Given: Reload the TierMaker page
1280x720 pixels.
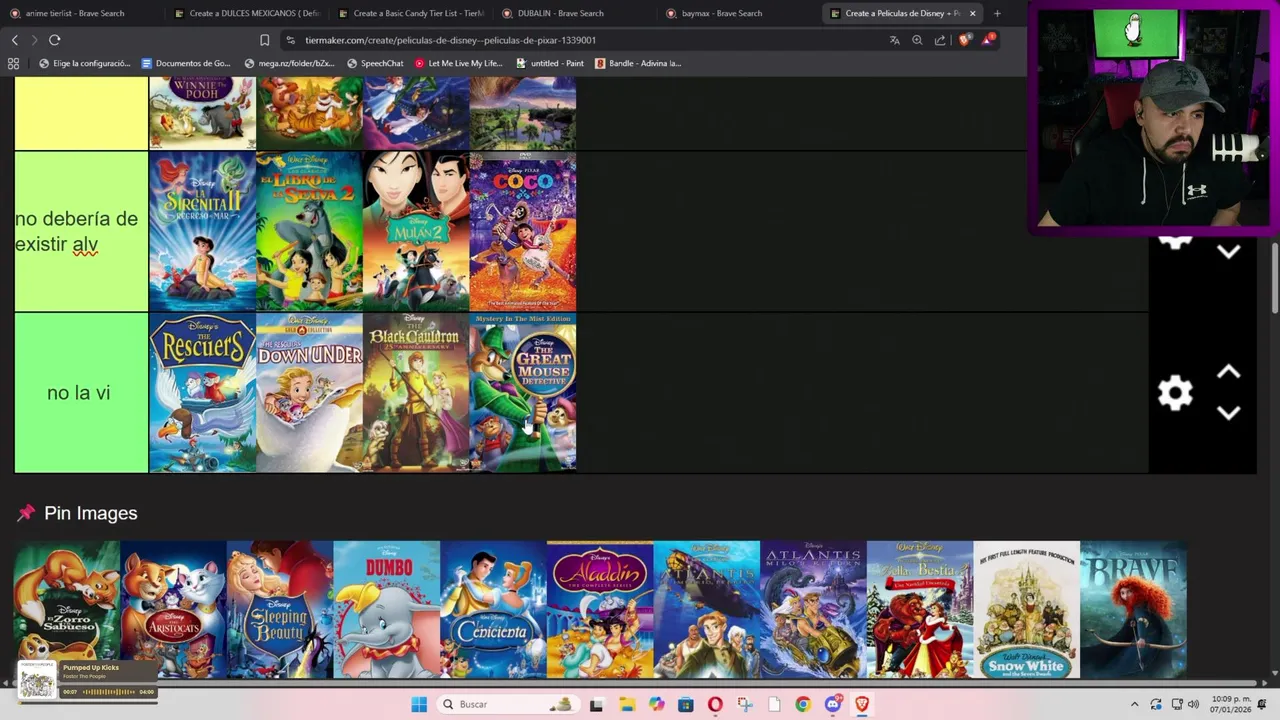Looking at the screenshot, I should tap(54, 40).
